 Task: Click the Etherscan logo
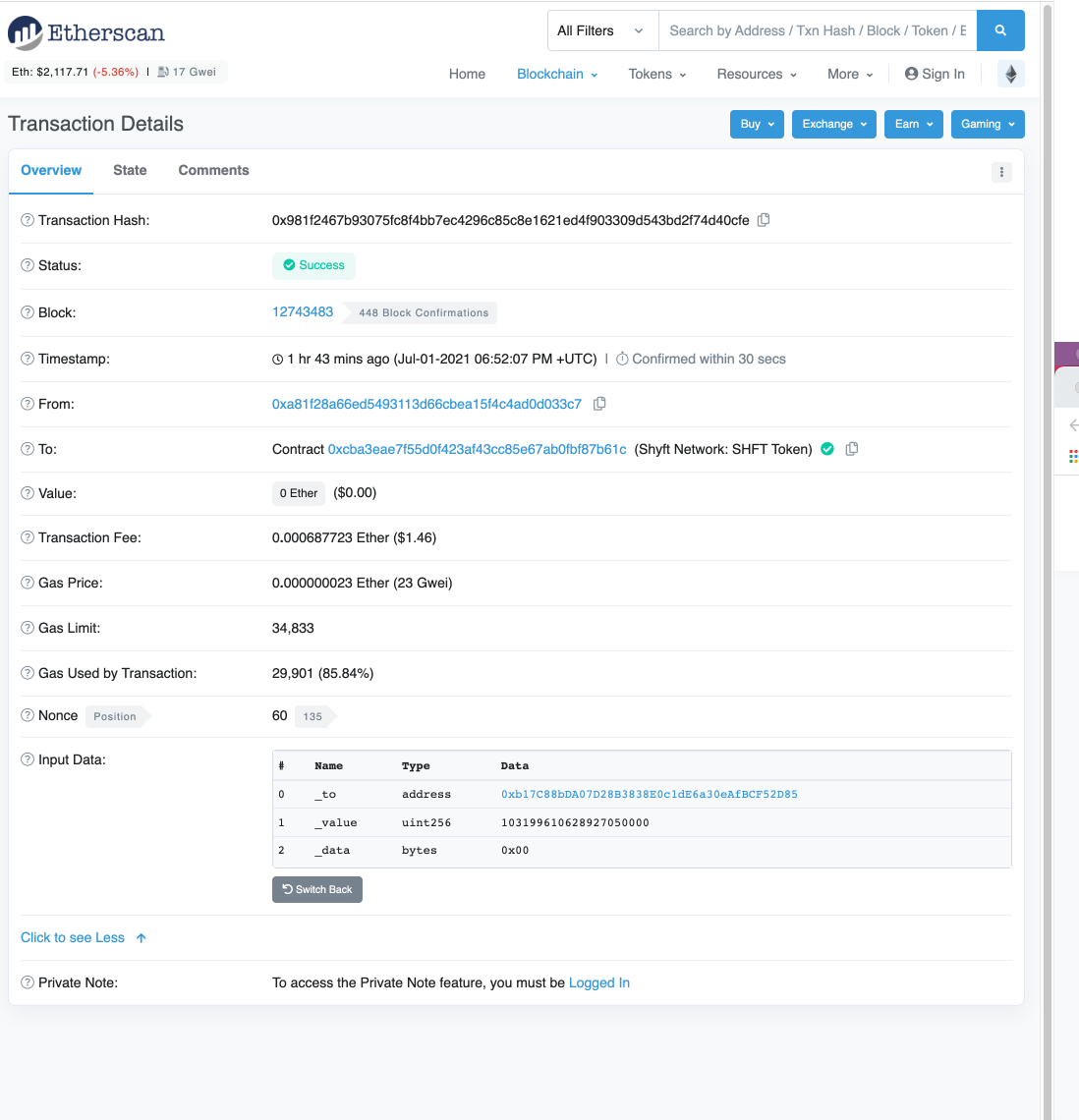coord(86,32)
